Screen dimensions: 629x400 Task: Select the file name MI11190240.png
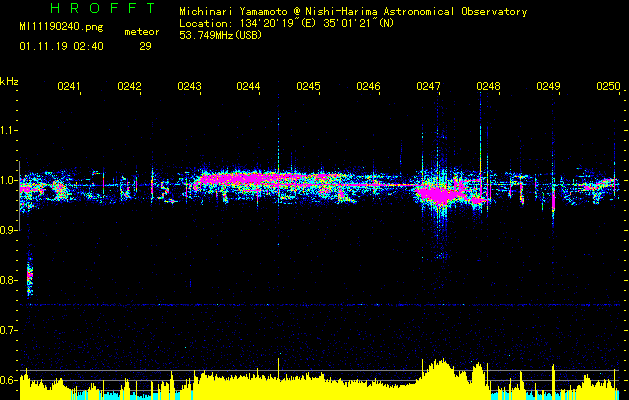click(x=61, y=27)
